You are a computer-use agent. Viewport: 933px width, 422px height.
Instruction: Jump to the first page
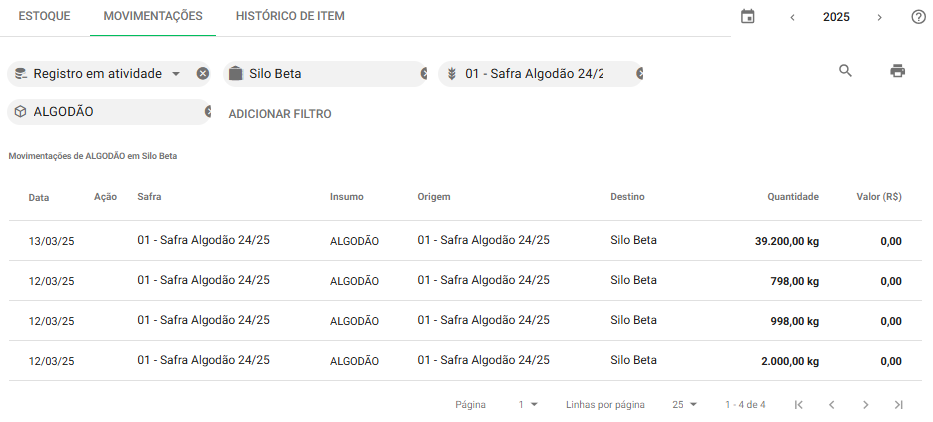point(798,405)
